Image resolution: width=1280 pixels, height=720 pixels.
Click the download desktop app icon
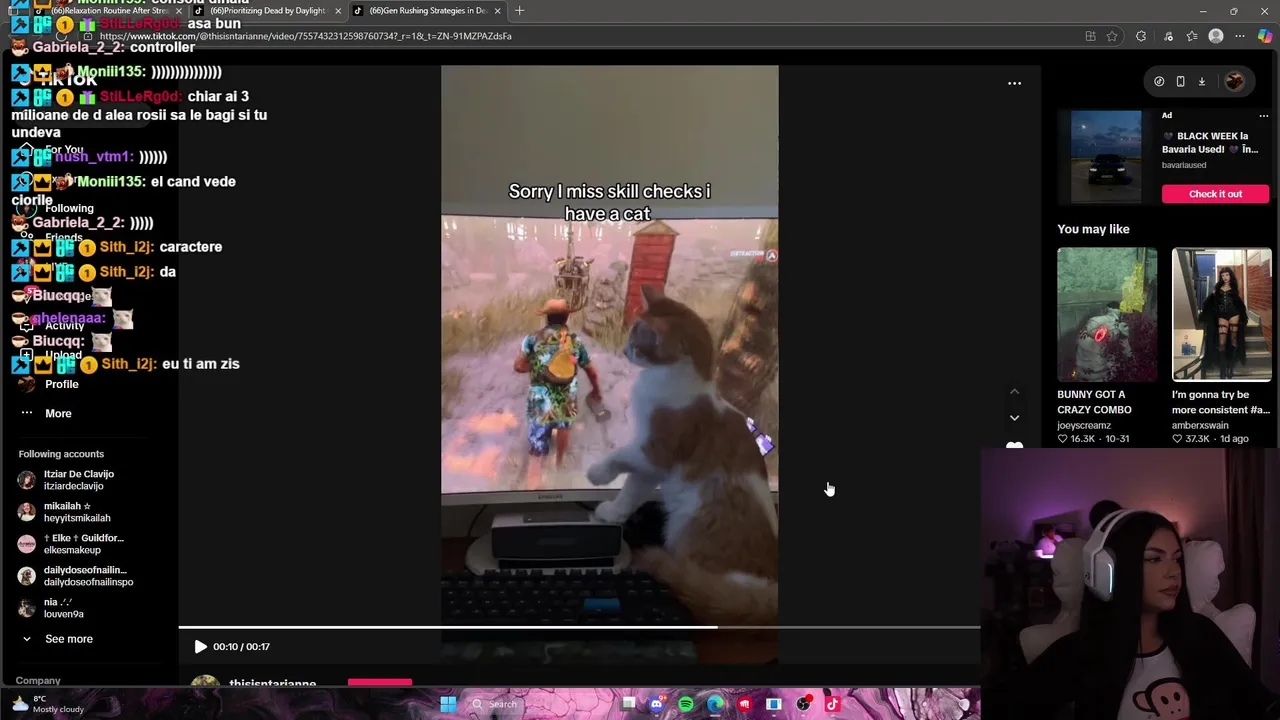[1202, 82]
